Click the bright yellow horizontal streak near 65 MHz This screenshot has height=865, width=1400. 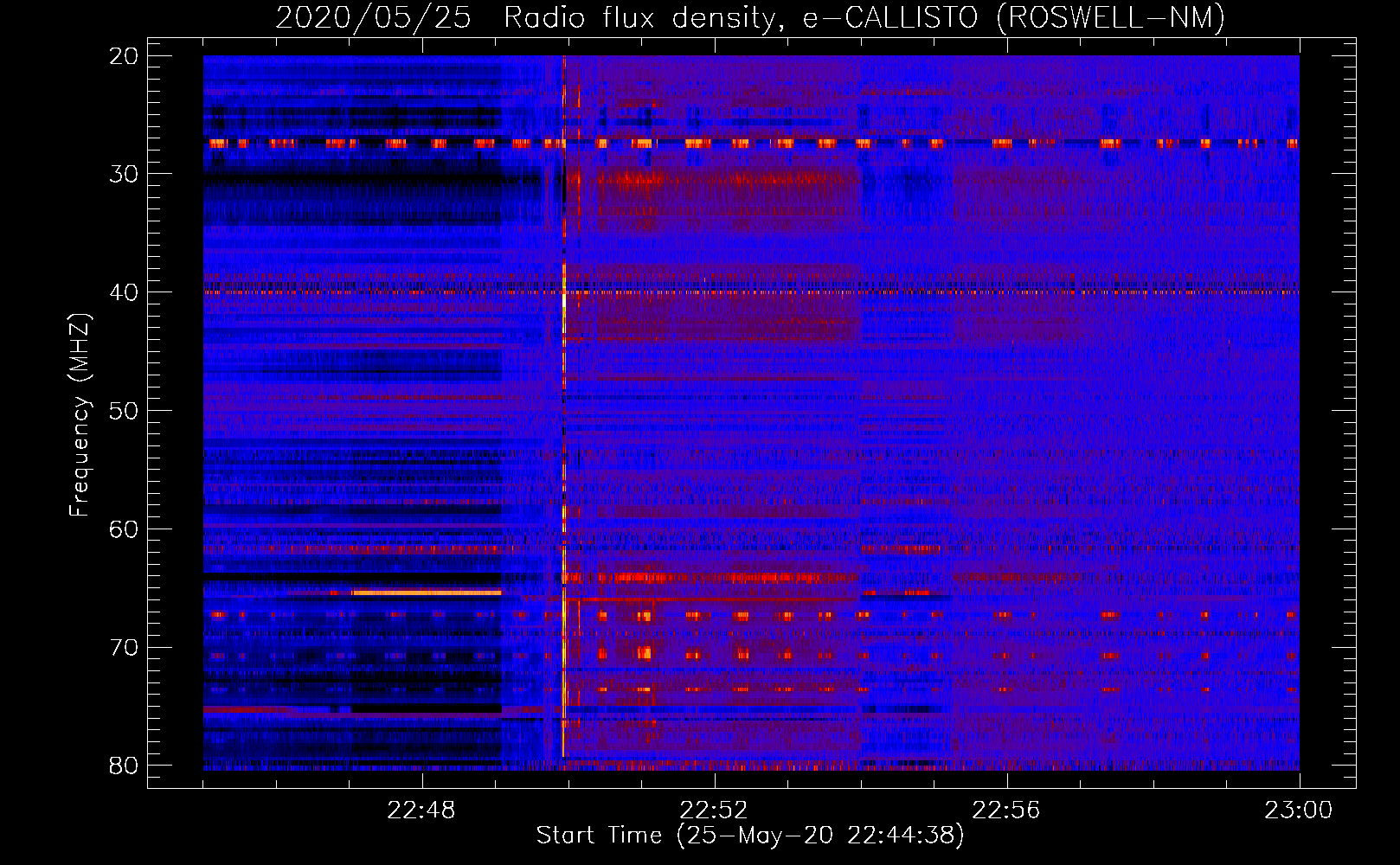click(427, 593)
